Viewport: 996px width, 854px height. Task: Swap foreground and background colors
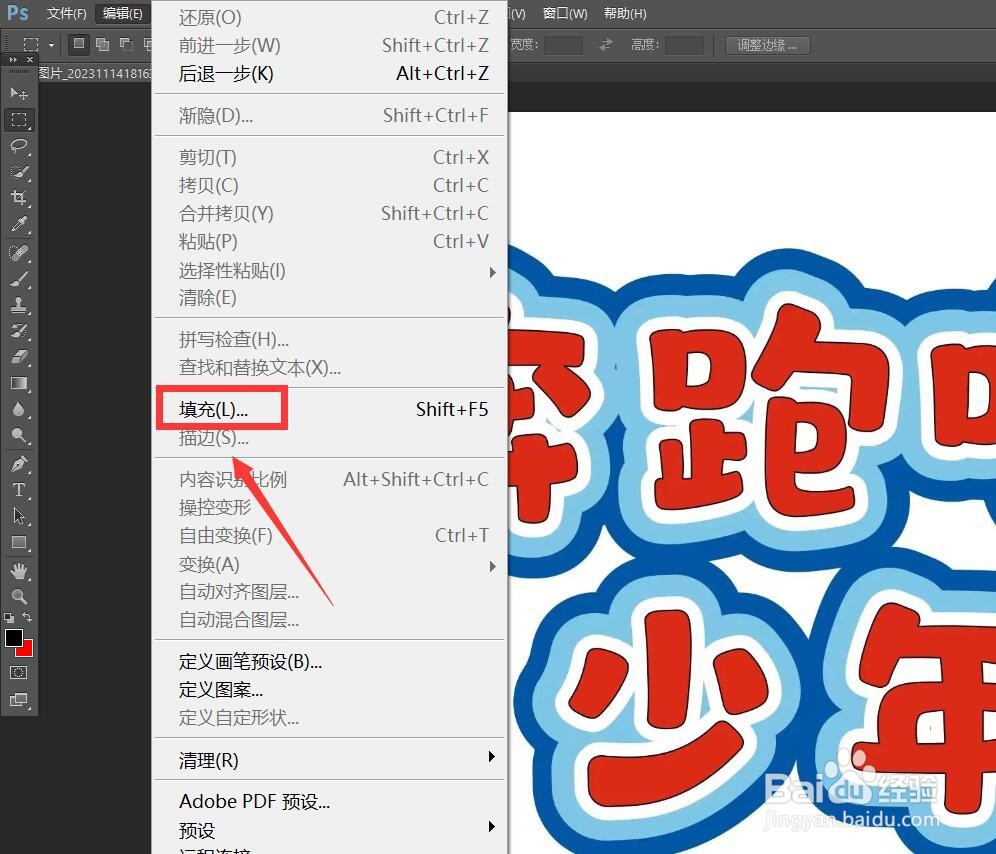pyautogui.click(x=27, y=617)
